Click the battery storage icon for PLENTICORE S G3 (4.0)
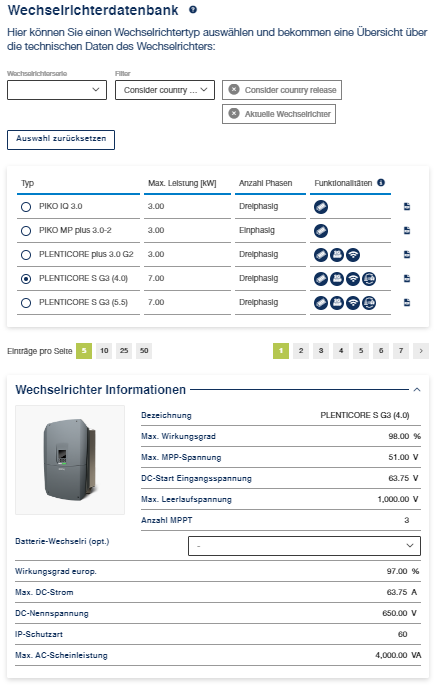The width and height of the screenshot is (438, 687). click(x=337, y=279)
